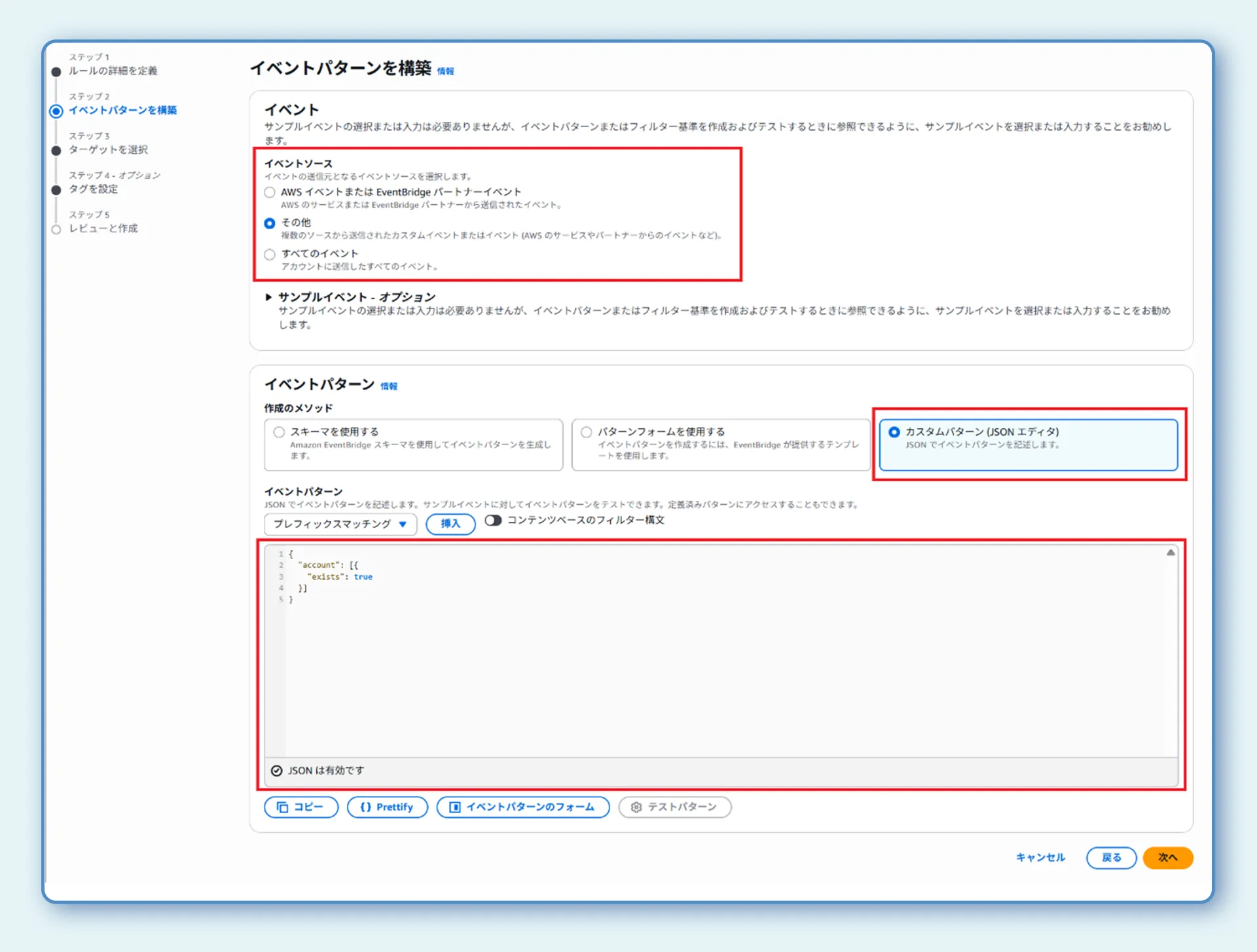Click 情報 link next to page title

pos(445,71)
